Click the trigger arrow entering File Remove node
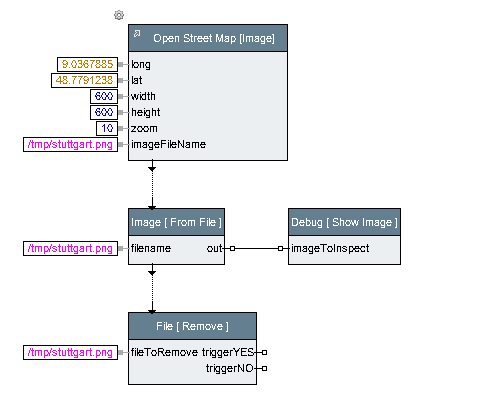The image size is (484, 418). coord(152,311)
